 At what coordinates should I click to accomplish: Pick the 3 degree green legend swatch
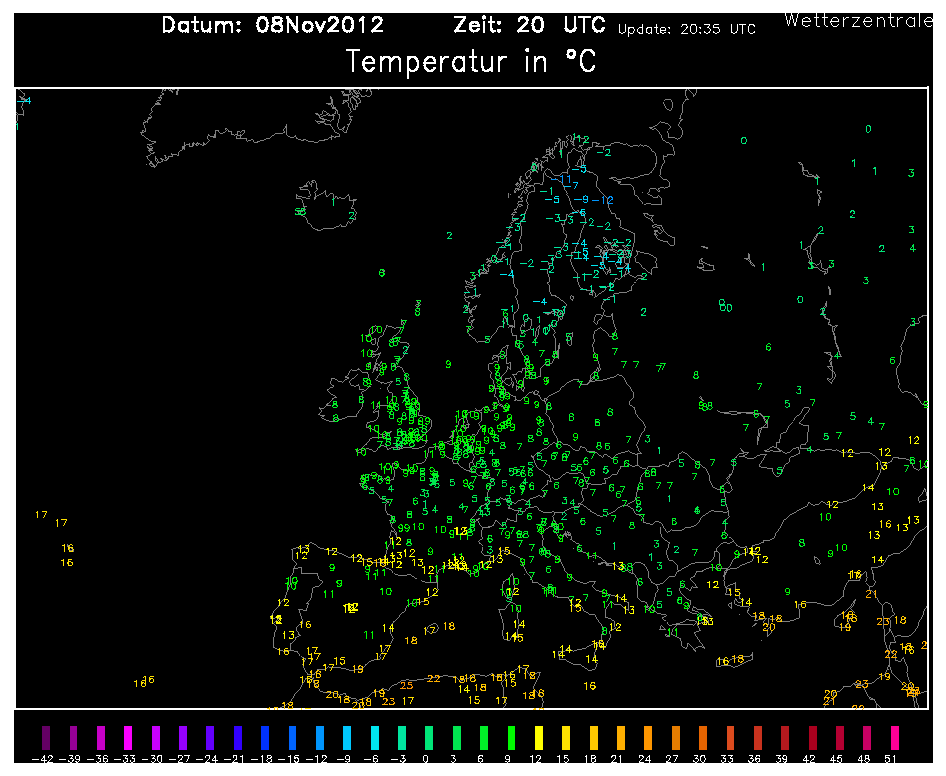click(x=457, y=738)
